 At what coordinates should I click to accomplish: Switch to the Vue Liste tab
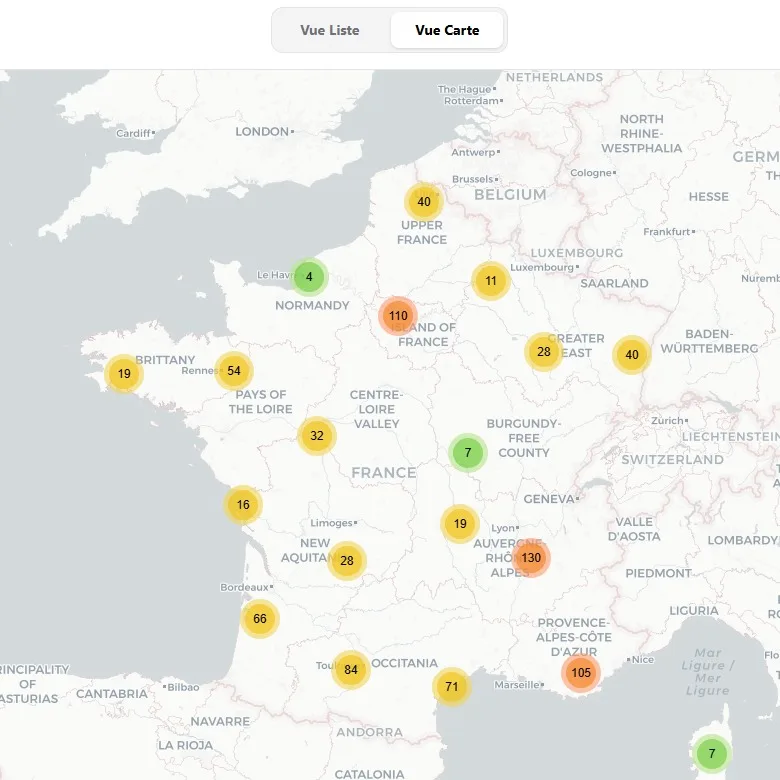(x=330, y=30)
